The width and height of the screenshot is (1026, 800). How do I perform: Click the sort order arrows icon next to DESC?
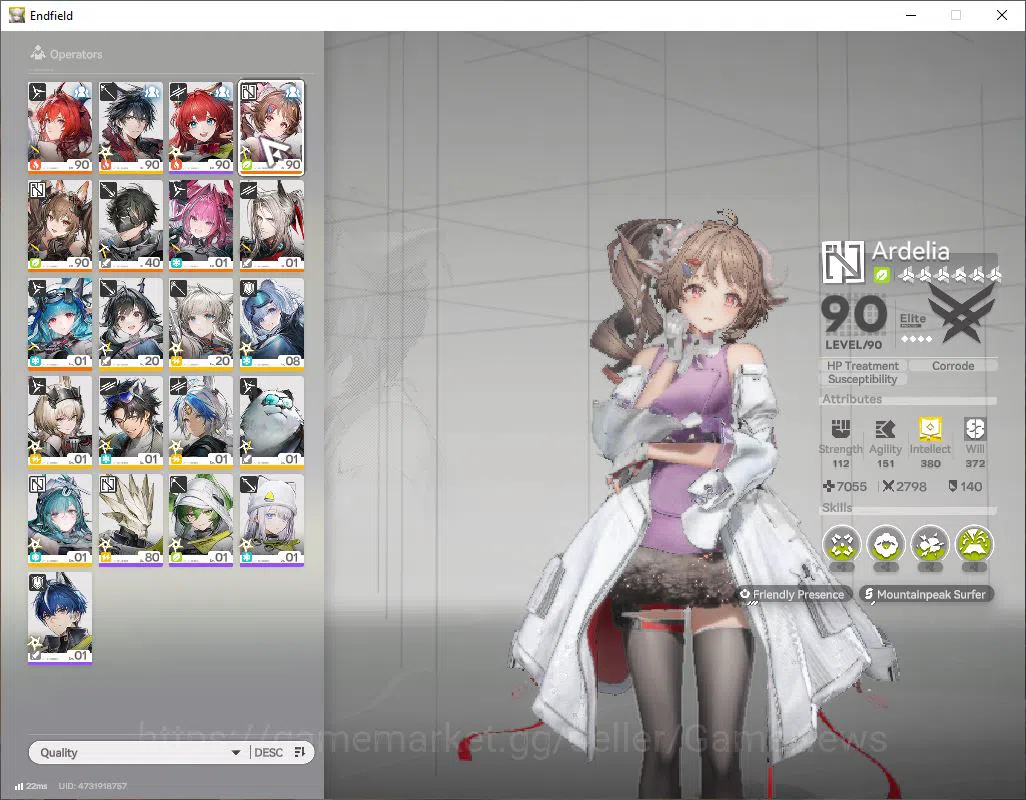[300, 752]
